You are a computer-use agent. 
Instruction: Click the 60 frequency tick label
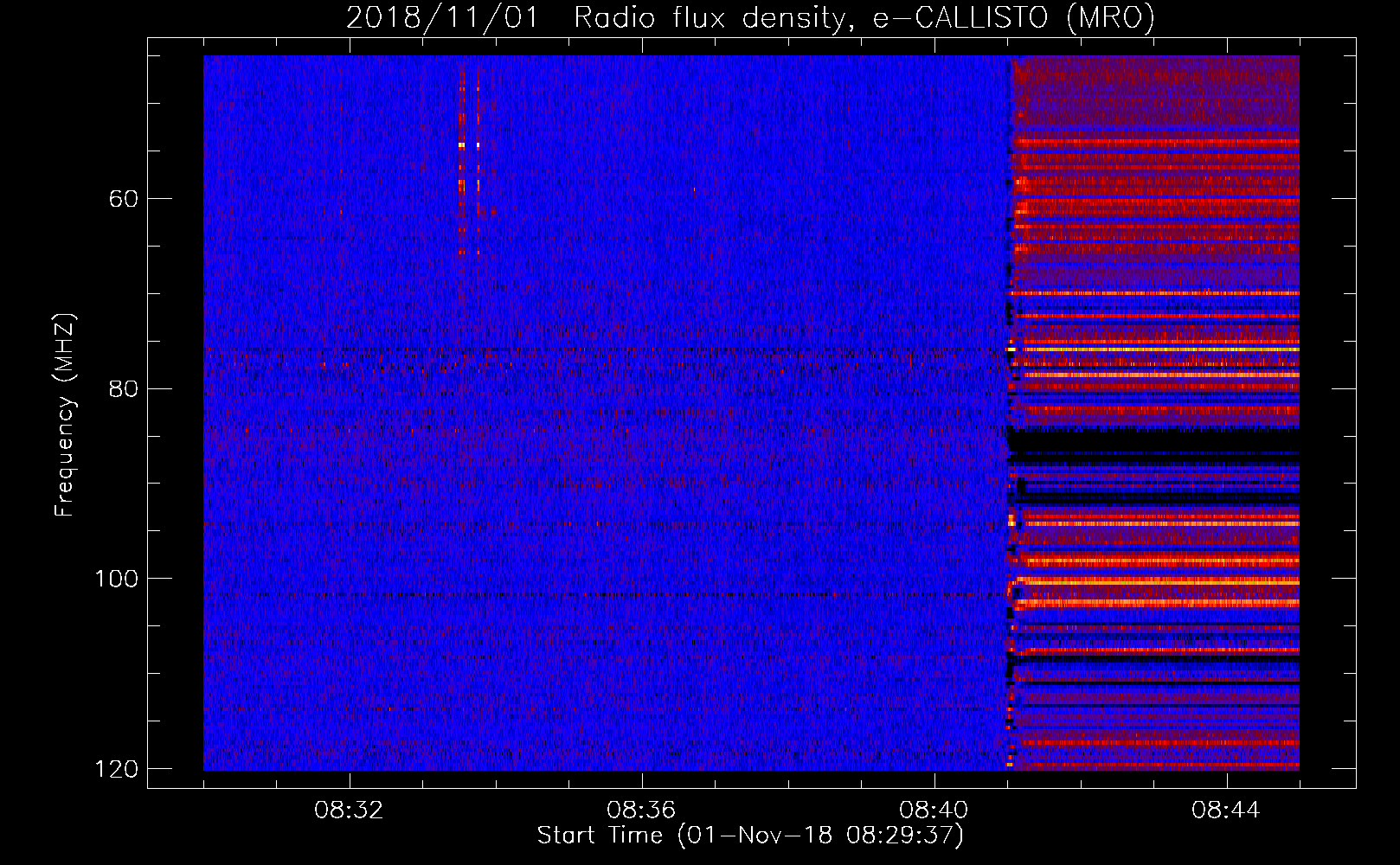point(124,199)
